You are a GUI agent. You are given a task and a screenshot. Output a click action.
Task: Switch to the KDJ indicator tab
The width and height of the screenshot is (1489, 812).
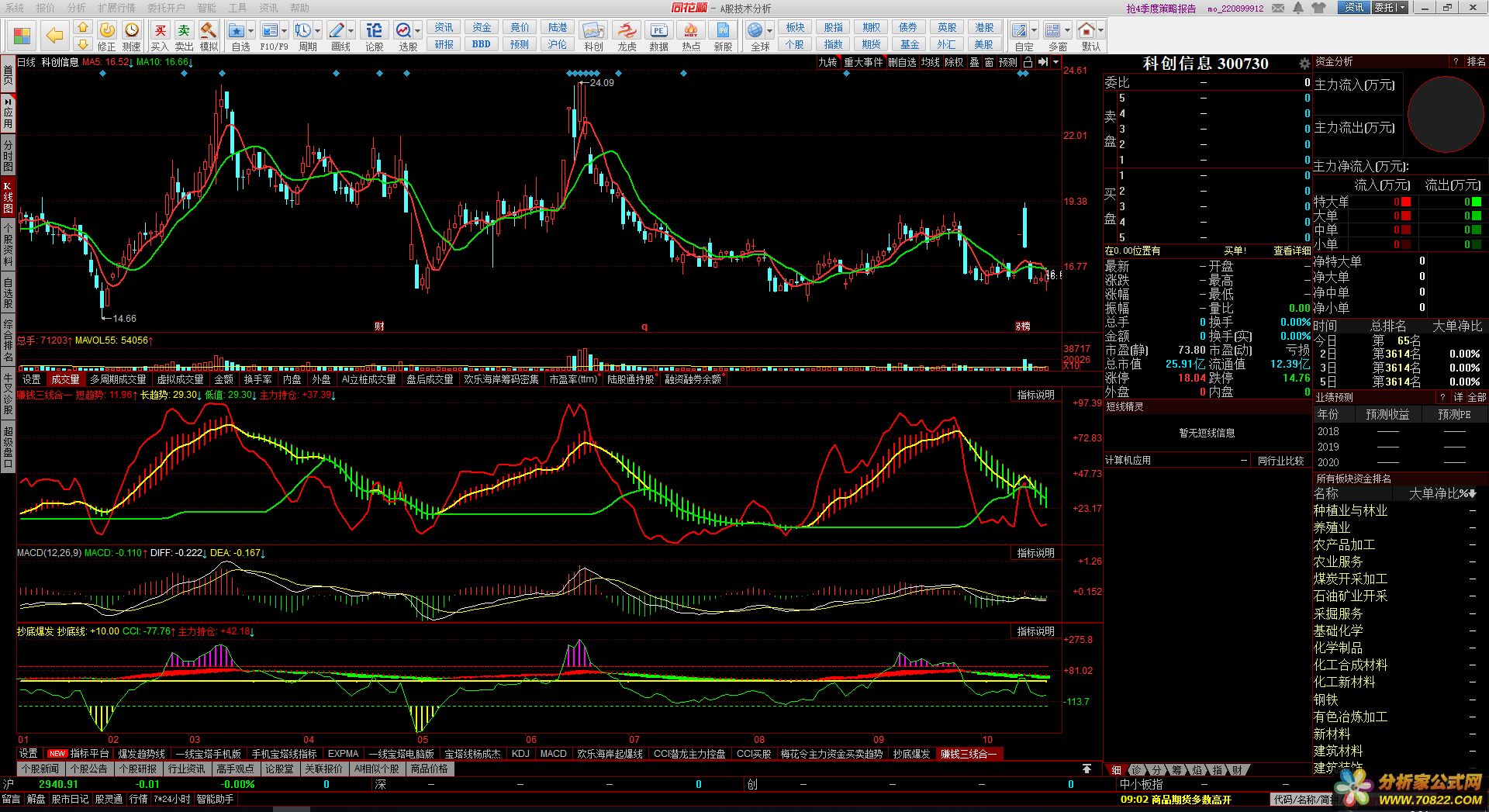pos(520,753)
